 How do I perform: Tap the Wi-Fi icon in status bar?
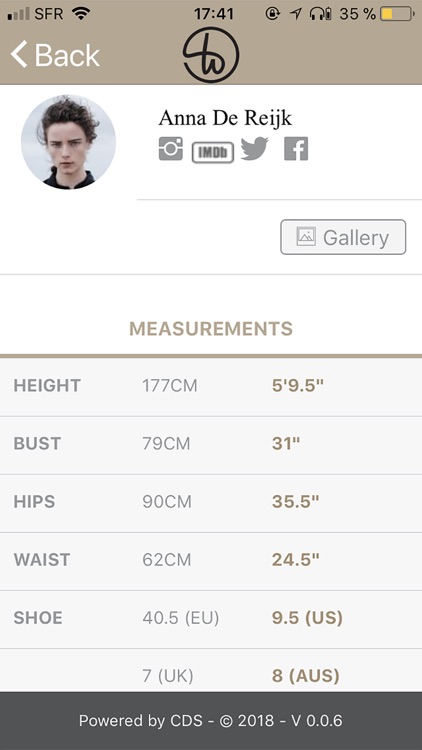tap(81, 14)
